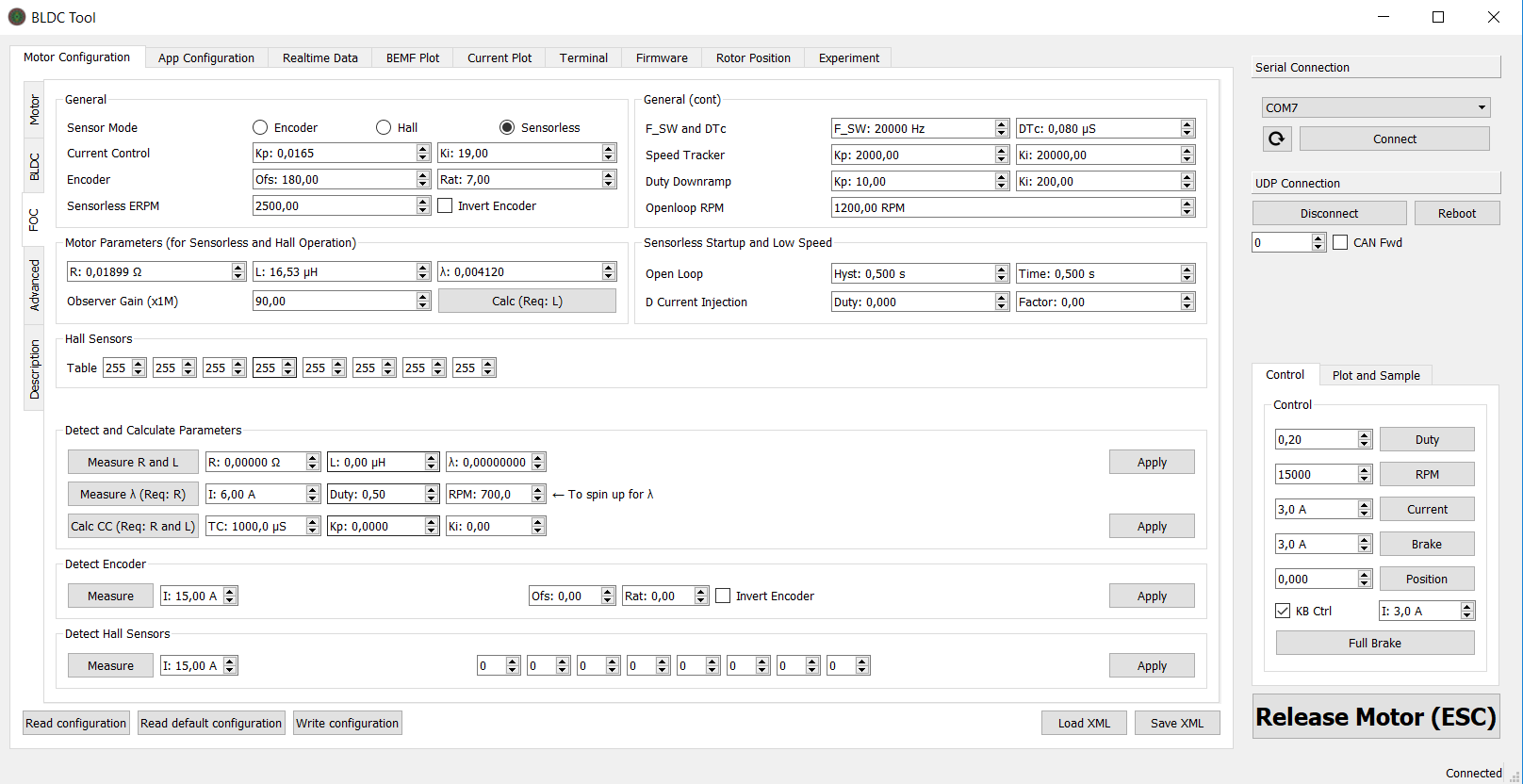Click the Calc (Req: L) button
Image resolution: width=1523 pixels, height=784 pixels.
click(527, 301)
